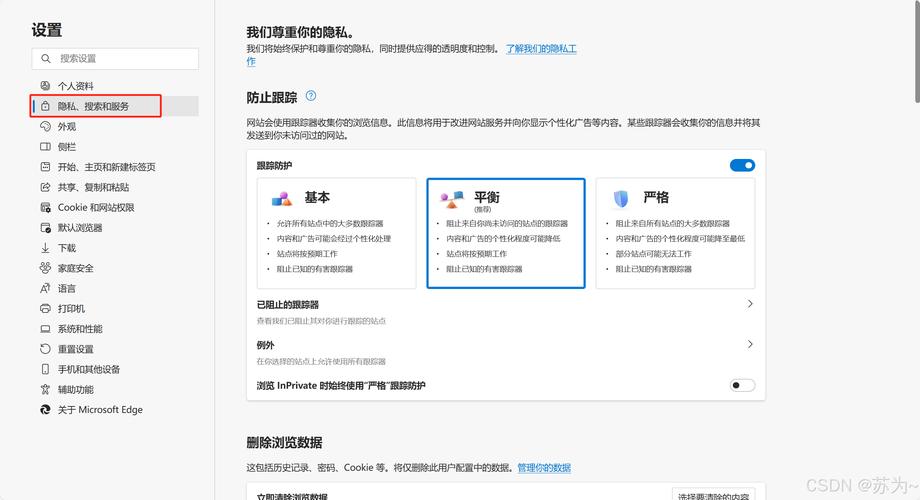920x500 pixels.
Task: Click the page vertical scrollbar
Action: click(x=915, y=60)
